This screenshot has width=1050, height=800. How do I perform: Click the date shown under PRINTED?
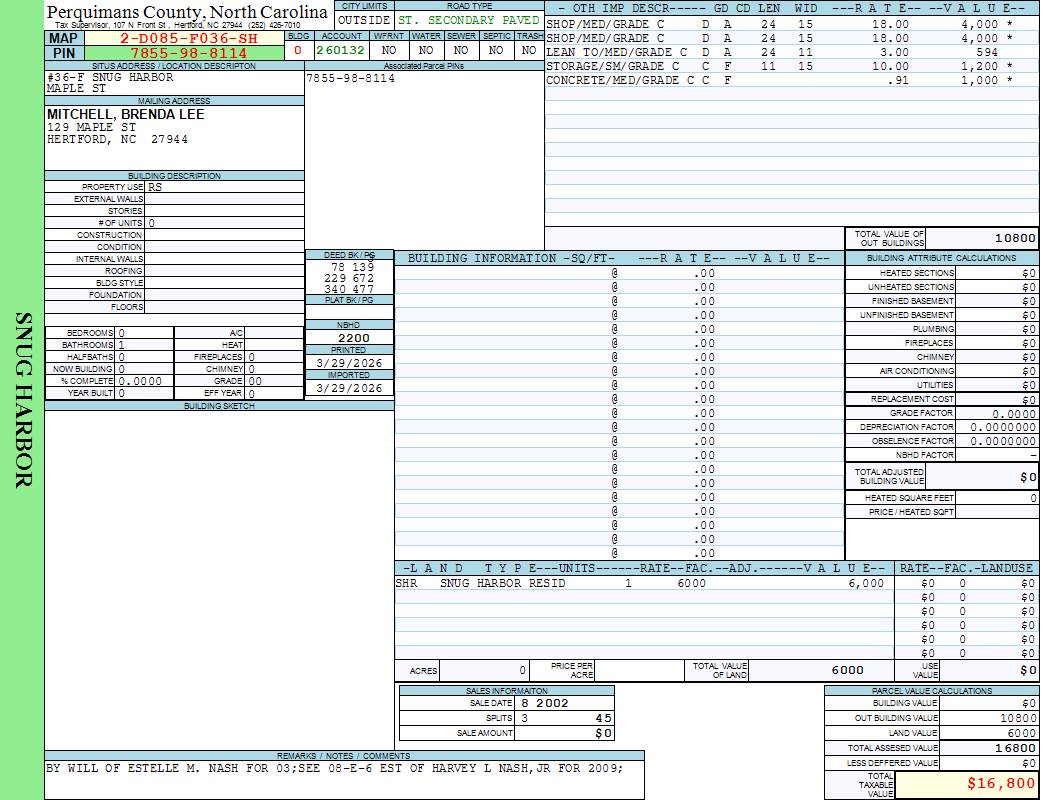(349, 363)
